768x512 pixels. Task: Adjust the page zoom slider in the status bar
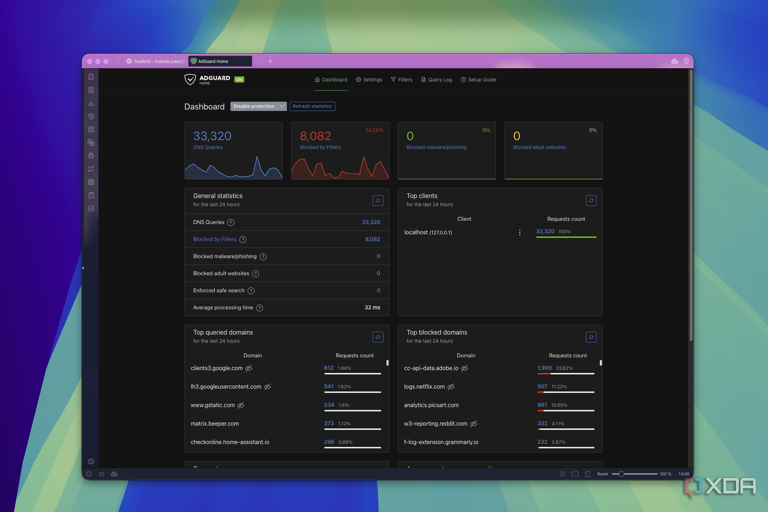pyautogui.click(x=635, y=474)
